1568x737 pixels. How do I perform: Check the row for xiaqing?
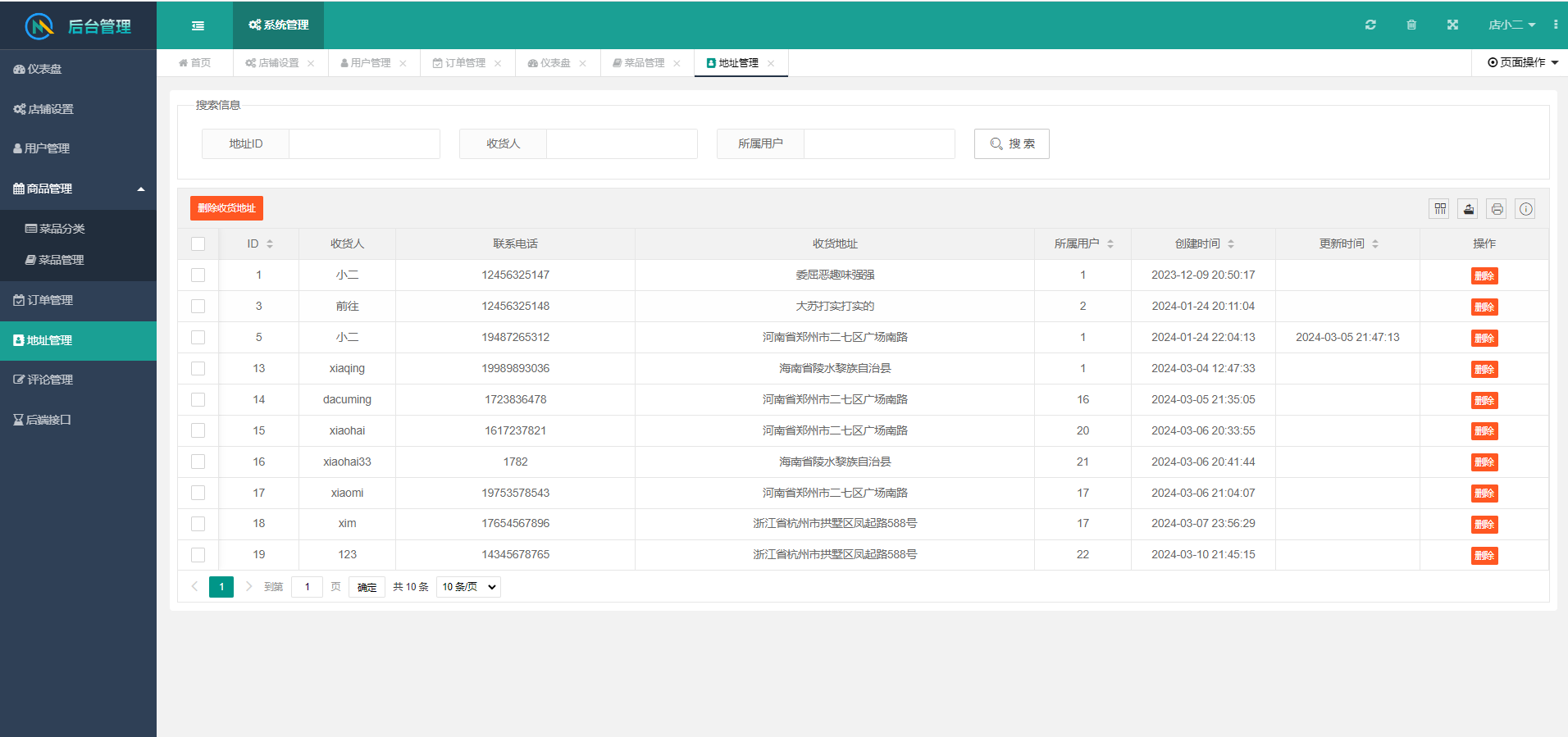198,368
